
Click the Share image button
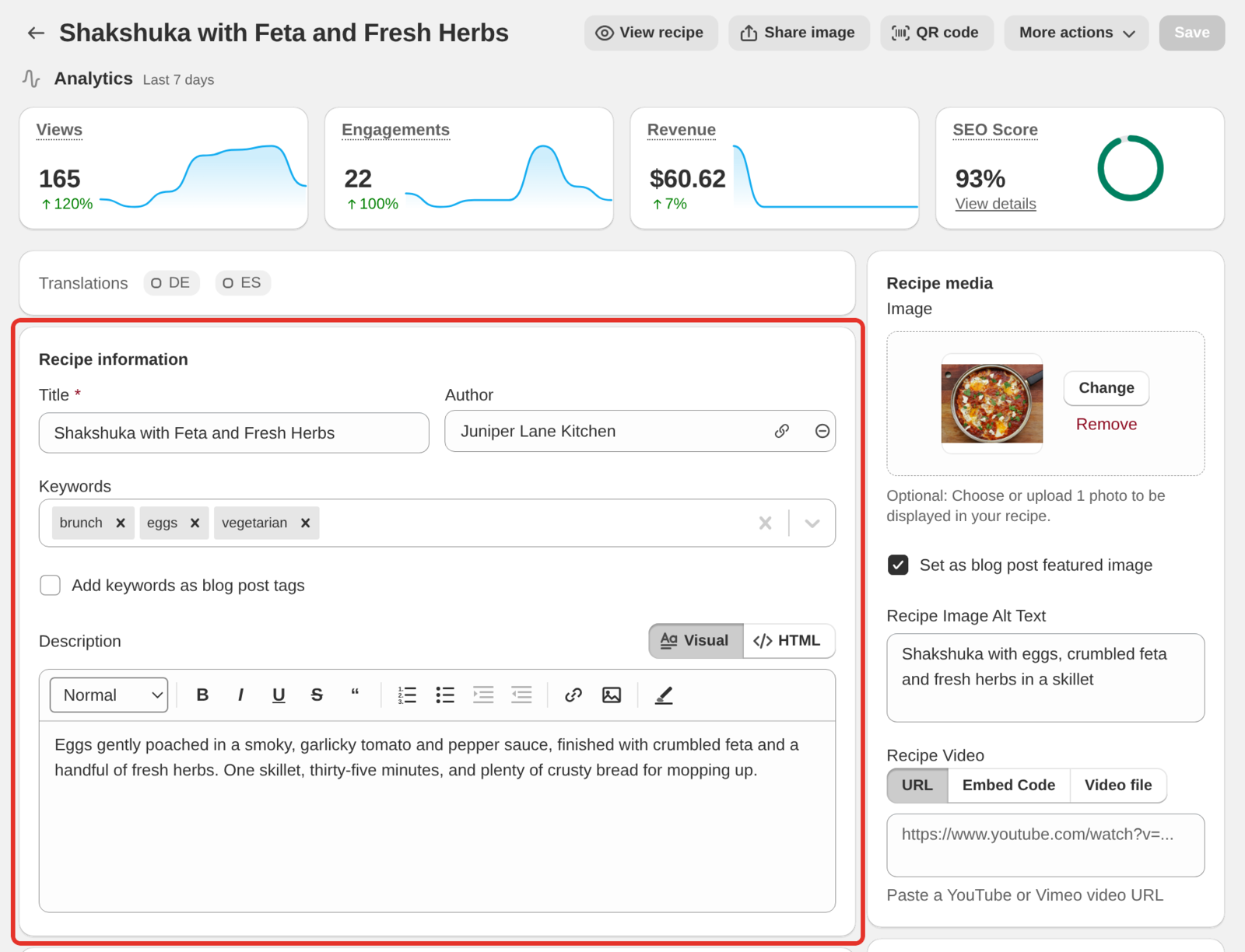(x=798, y=33)
